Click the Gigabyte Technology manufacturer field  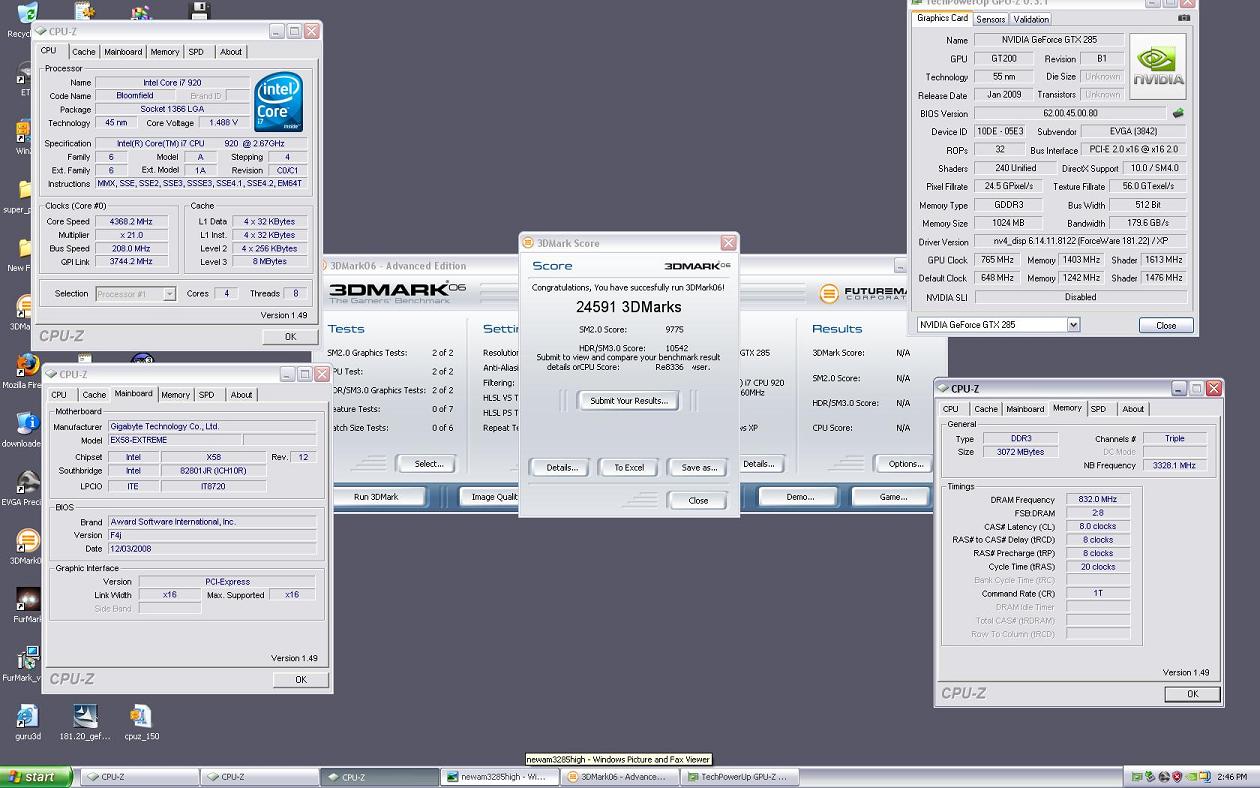(x=211, y=427)
